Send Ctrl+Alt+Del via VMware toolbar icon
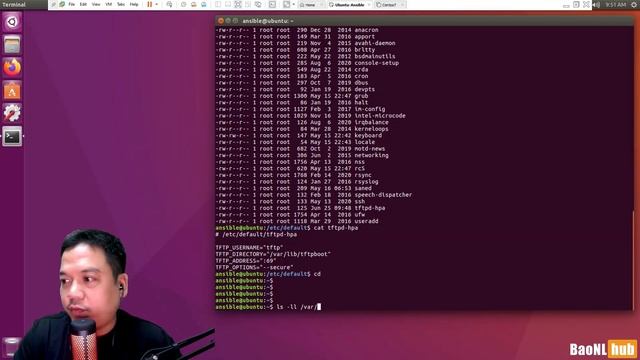Screen dimensions: 640x360 (x=169, y=4)
